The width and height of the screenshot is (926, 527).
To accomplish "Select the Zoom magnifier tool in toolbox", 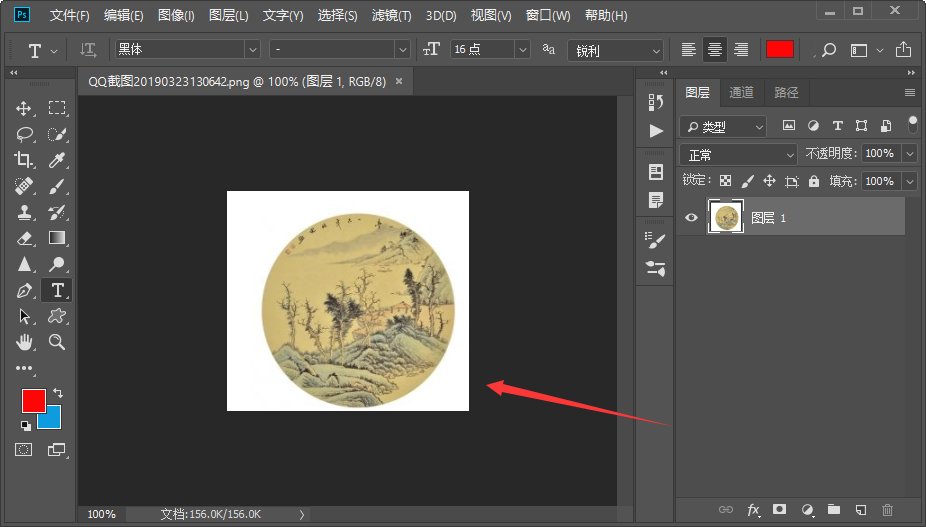I will tap(57, 342).
